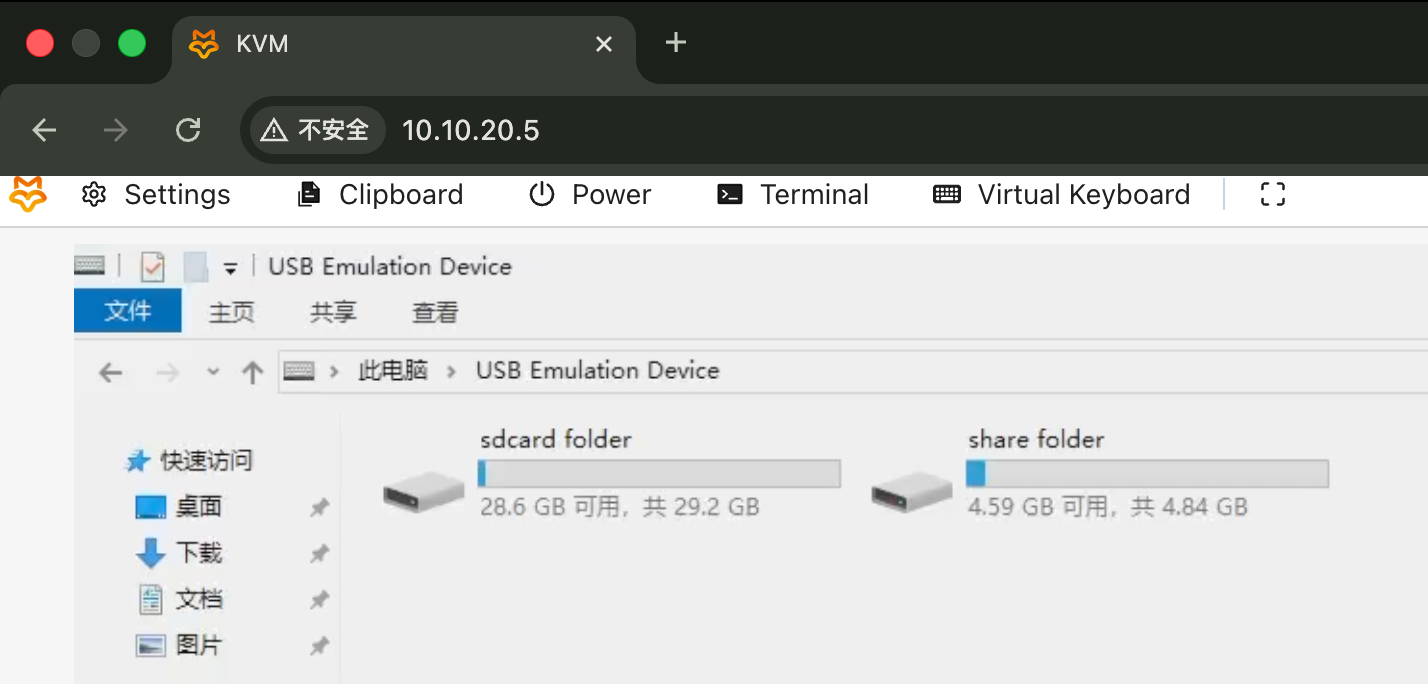Click the Explorer properties checkmark icon
The height and width of the screenshot is (684, 1428).
(x=152, y=267)
